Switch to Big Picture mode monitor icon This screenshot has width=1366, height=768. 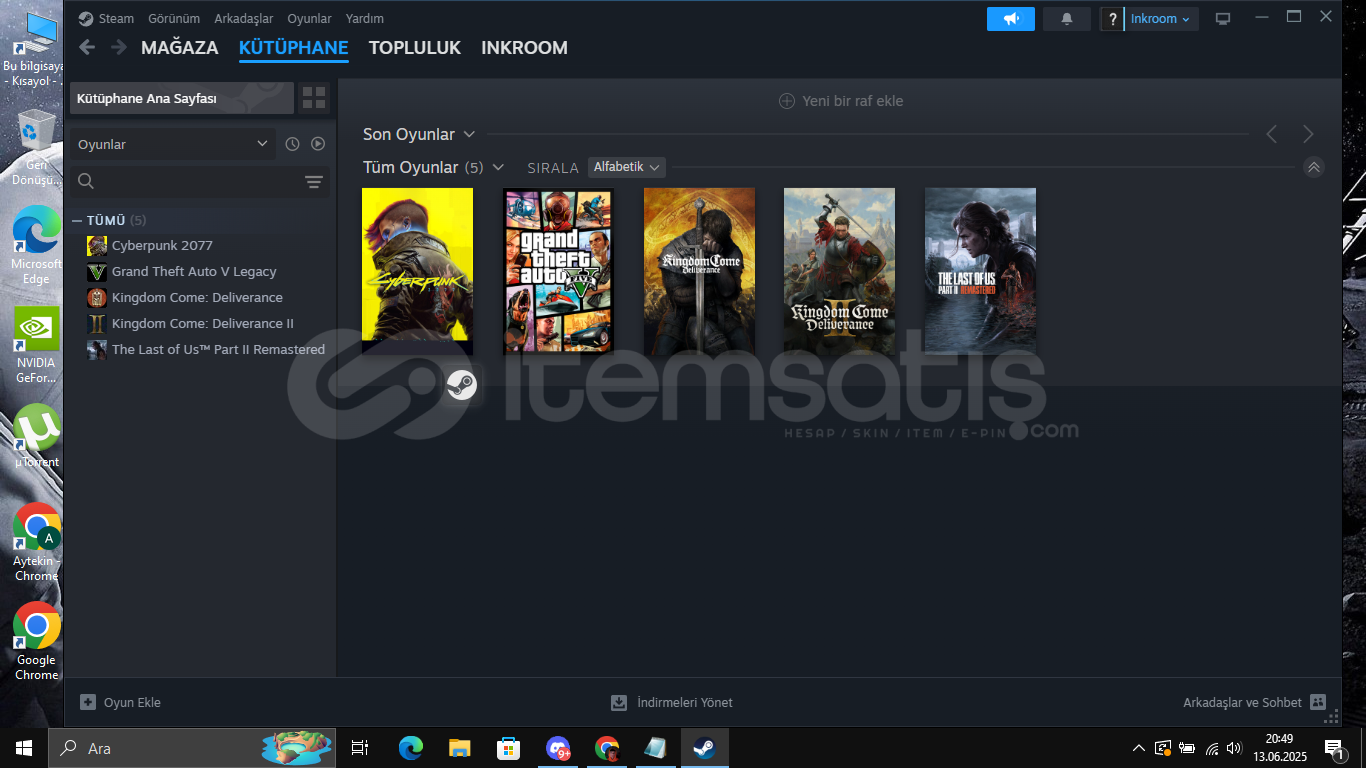pos(1222,19)
